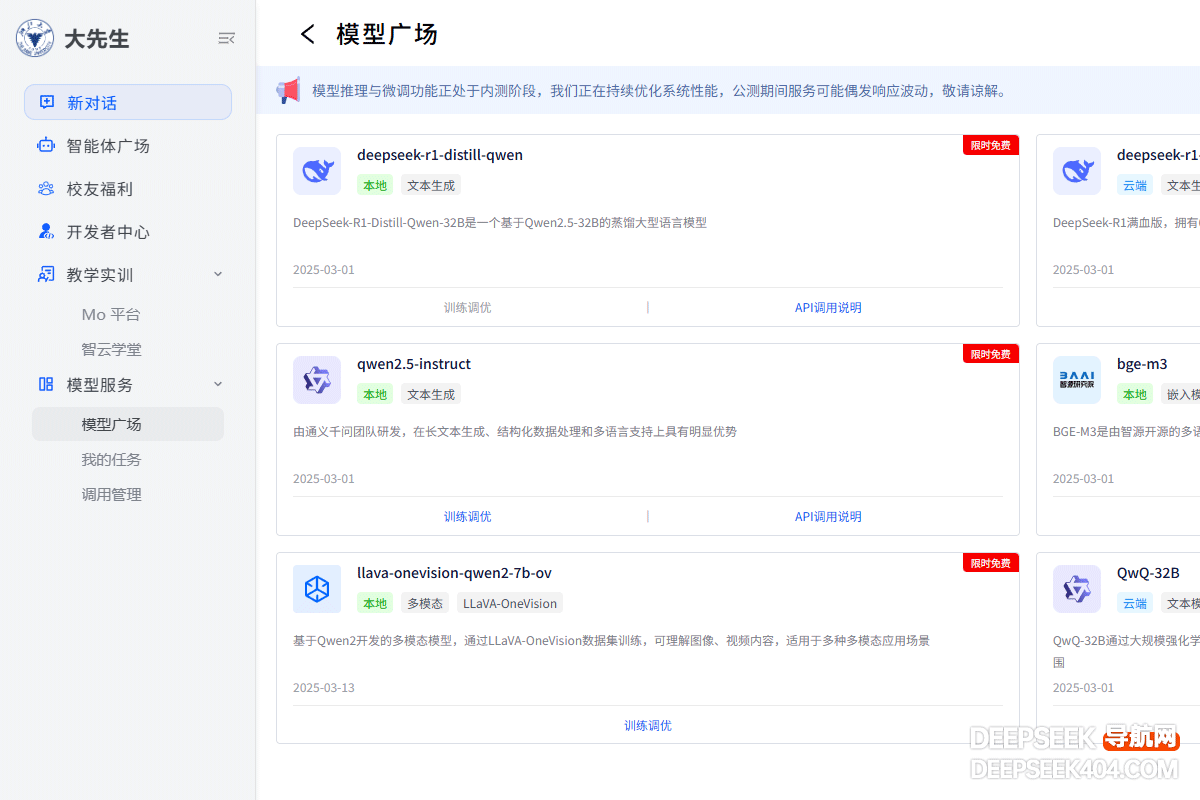1200x800 pixels.
Task: Click the llava-onevision-qwen2-7b-ov model title
Action: tap(454, 573)
